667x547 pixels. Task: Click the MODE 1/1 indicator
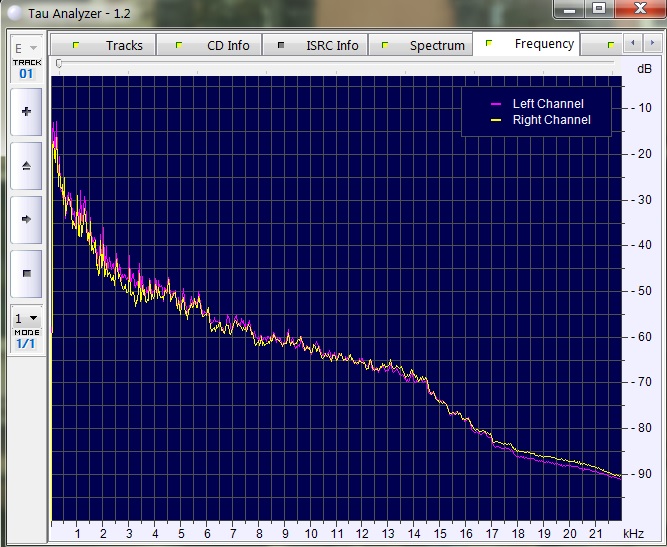26,338
